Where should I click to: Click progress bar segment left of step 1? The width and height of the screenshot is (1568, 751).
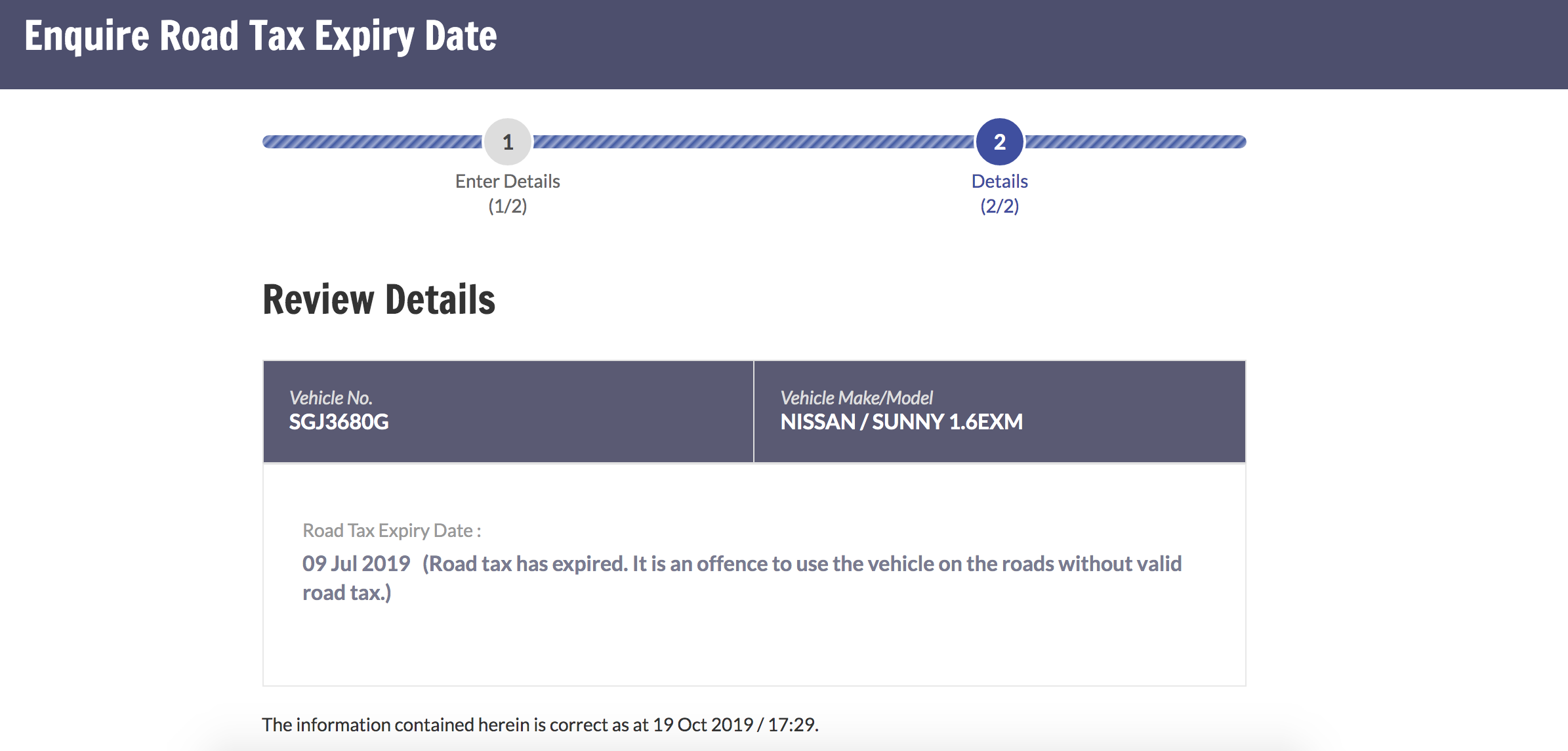coord(372,142)
